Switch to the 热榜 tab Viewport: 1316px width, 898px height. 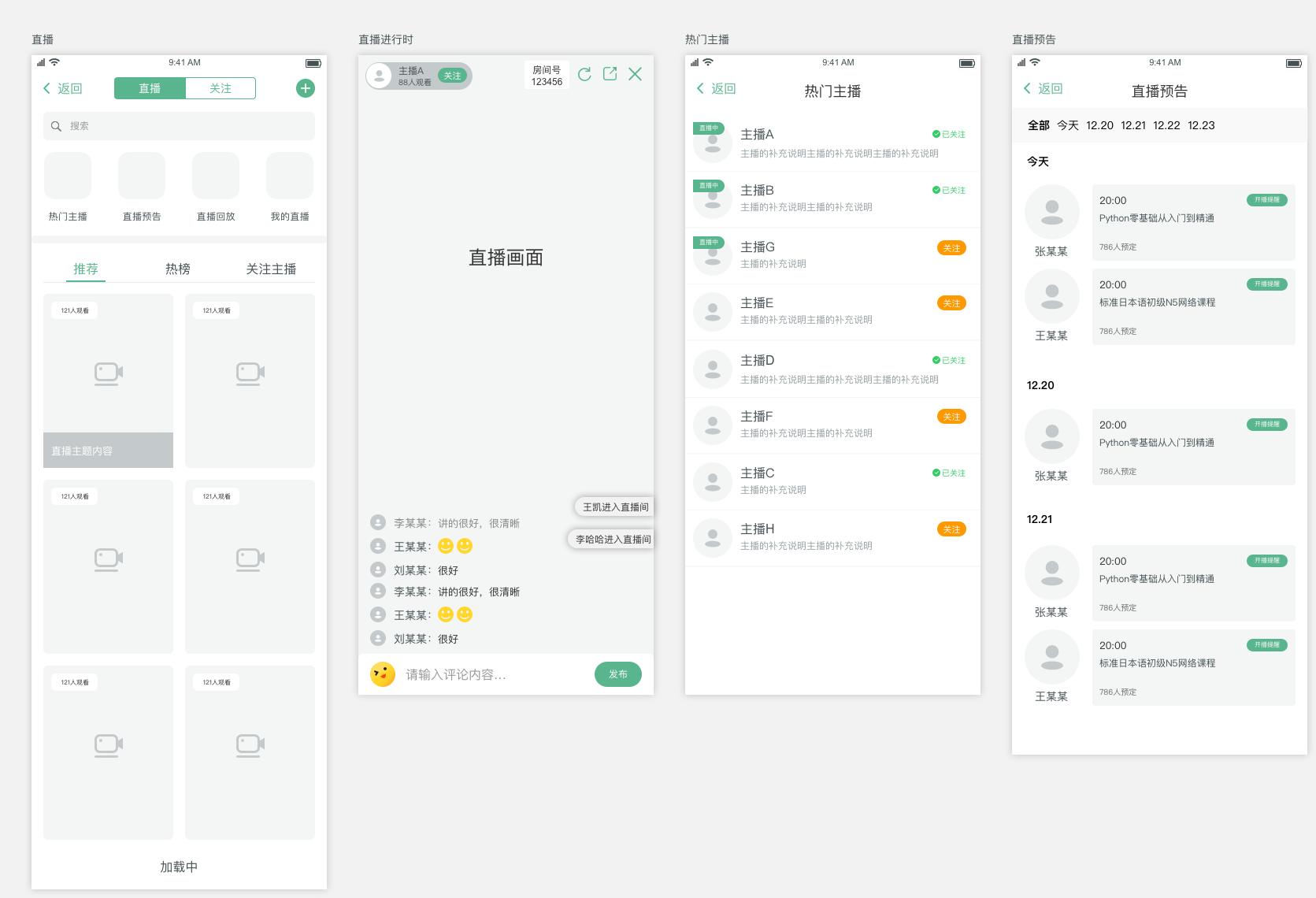tap(178, 269)
